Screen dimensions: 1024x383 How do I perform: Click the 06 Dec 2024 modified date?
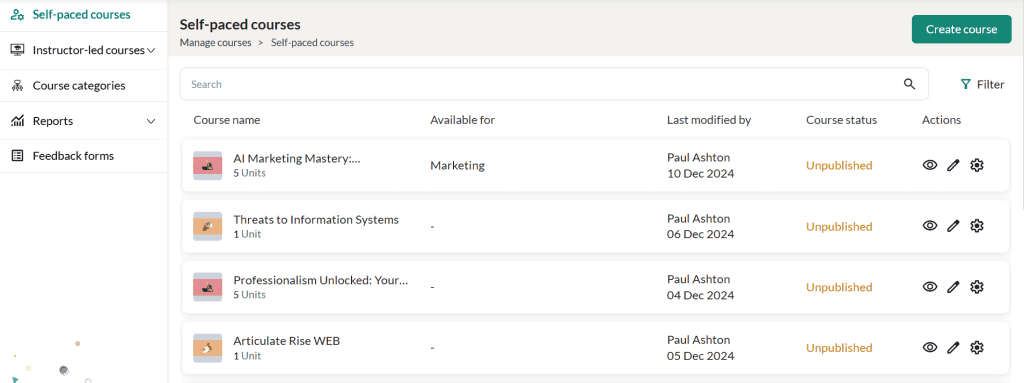pyautogui.click(x=700, y=235)
